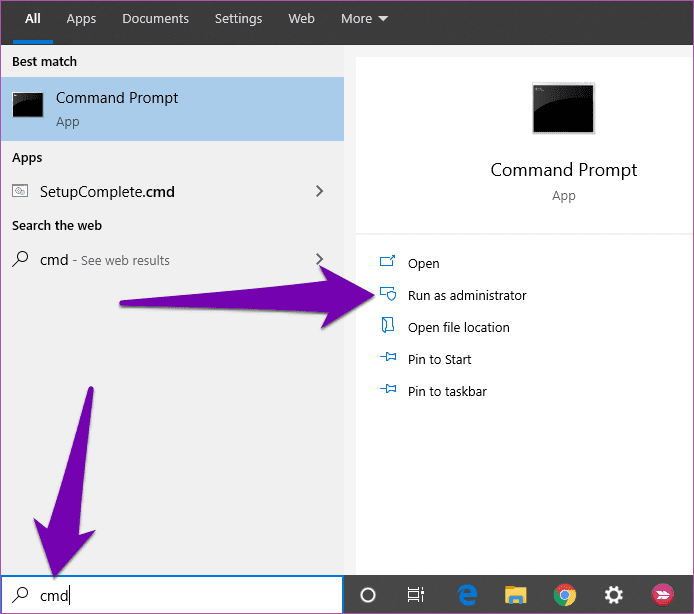
Task: Click the Open action icon
Action: click(x=387, y=261)
